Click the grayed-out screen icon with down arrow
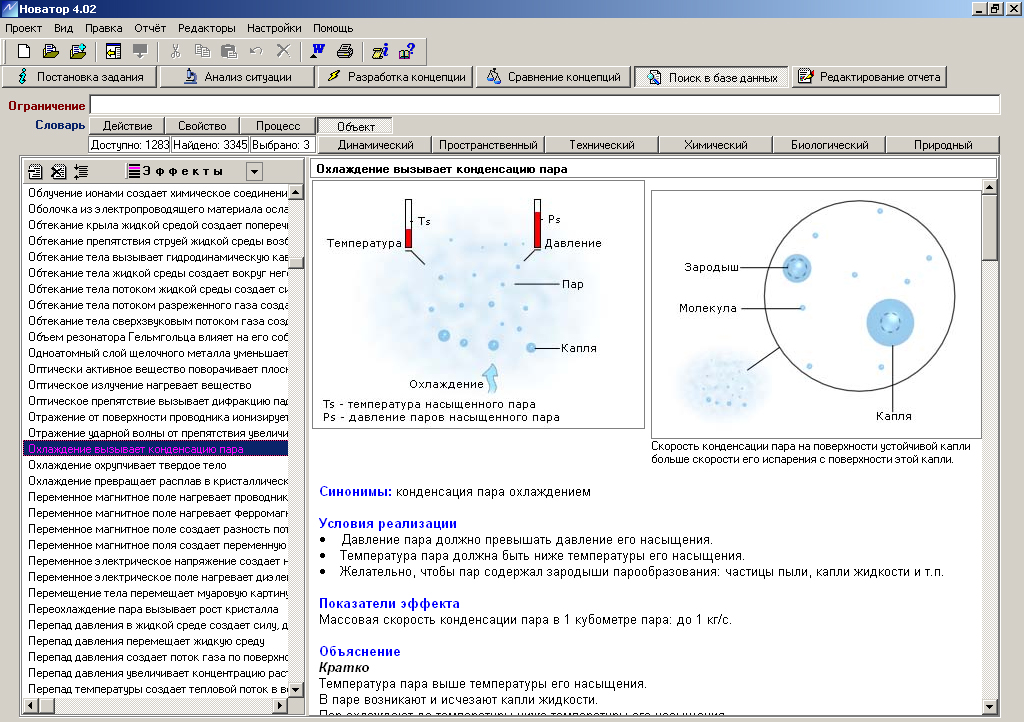This screenshot has height=722, width=1024. [x=140, y=51]
